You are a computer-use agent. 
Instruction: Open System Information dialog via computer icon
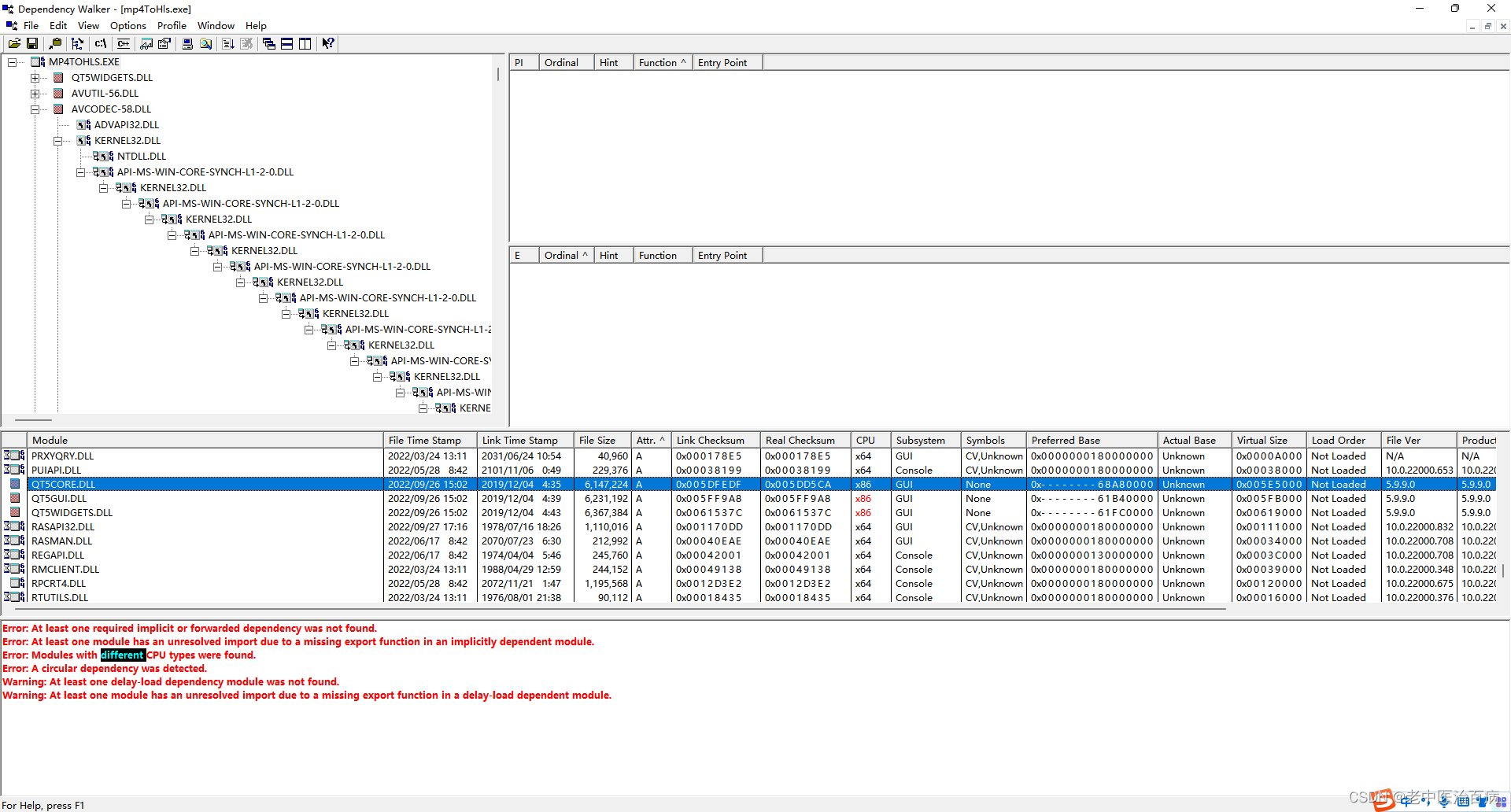point(187,43)
